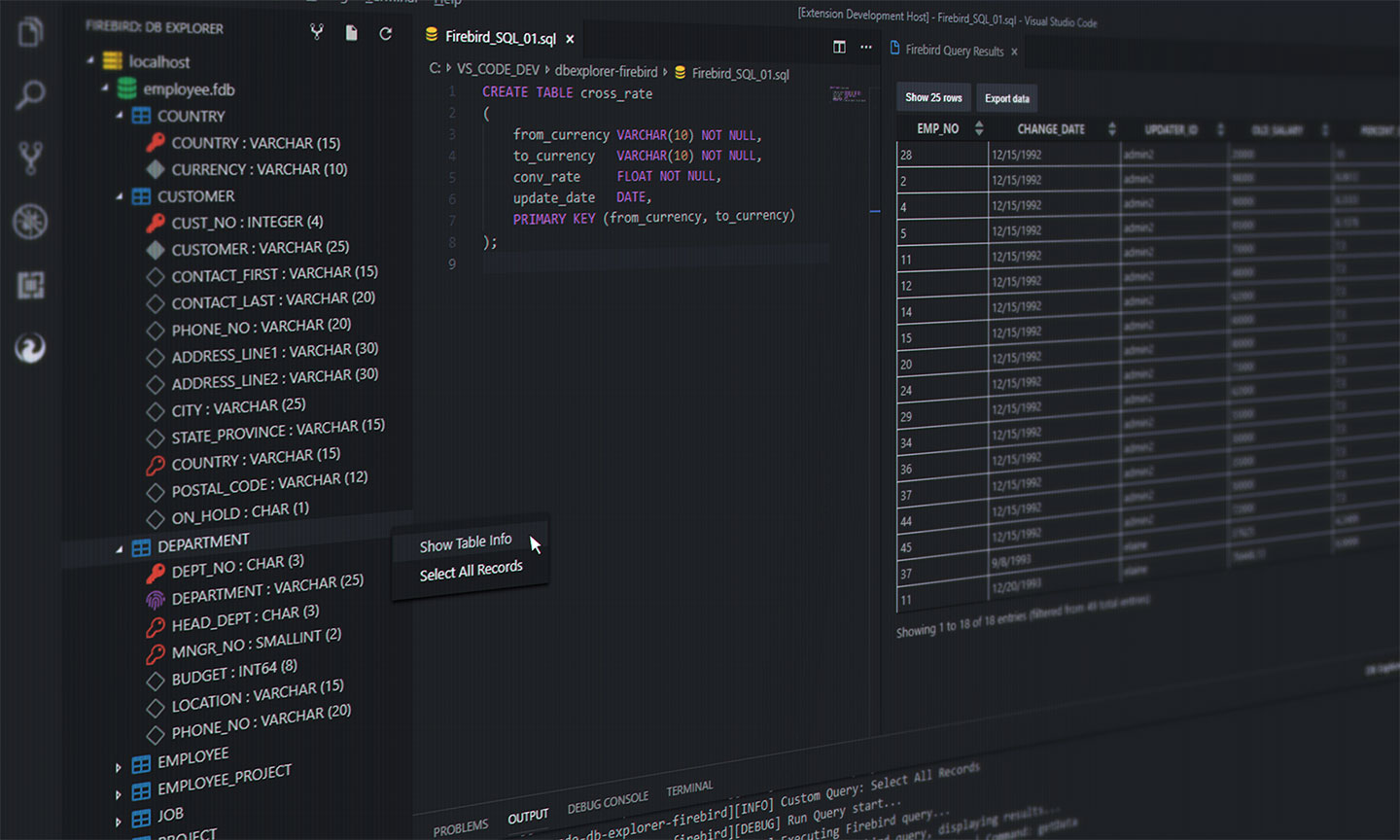Click the VS_CODE_DEV breadcrumb
Viewport: 1400px width, 840px height.
click(498, 70)
